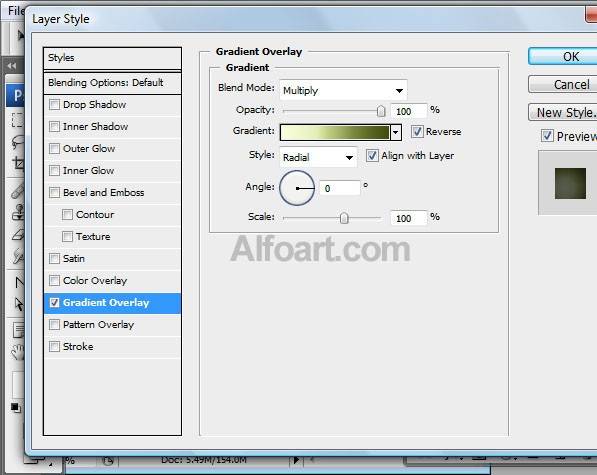Click the Angle value input field
This screenshot has height=475, width=597.
pos(340,188)
